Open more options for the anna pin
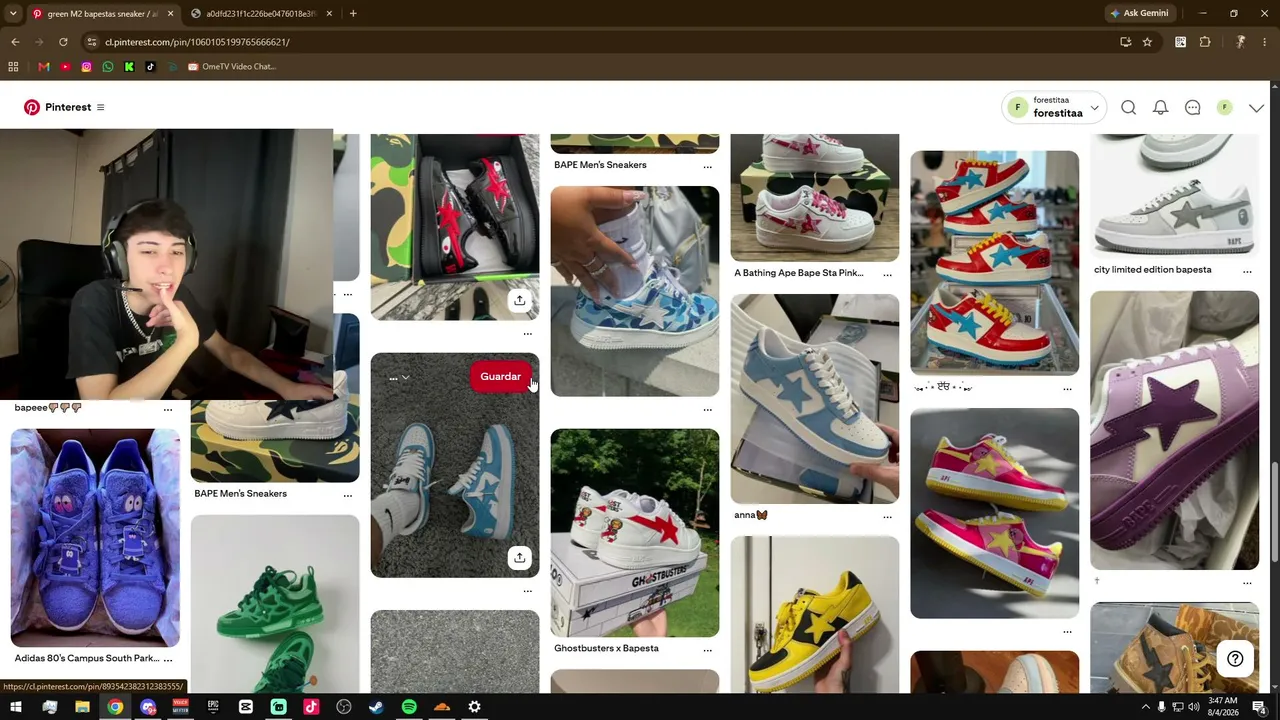 click(887, 517)
